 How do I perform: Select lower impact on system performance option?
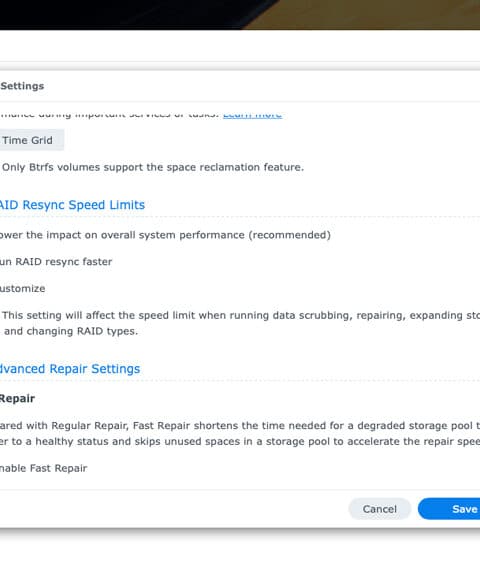pyautogui.click(x=165, y=235)
